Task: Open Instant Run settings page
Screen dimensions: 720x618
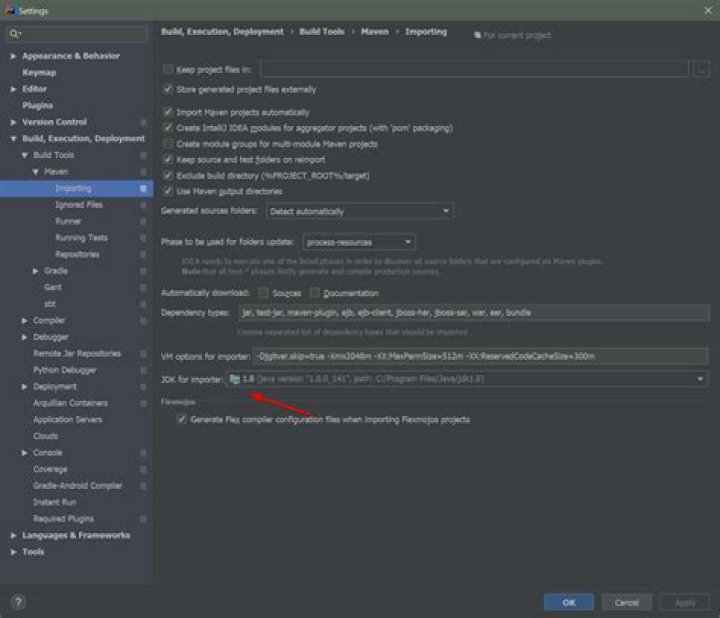Action: [x=54, y=502]
